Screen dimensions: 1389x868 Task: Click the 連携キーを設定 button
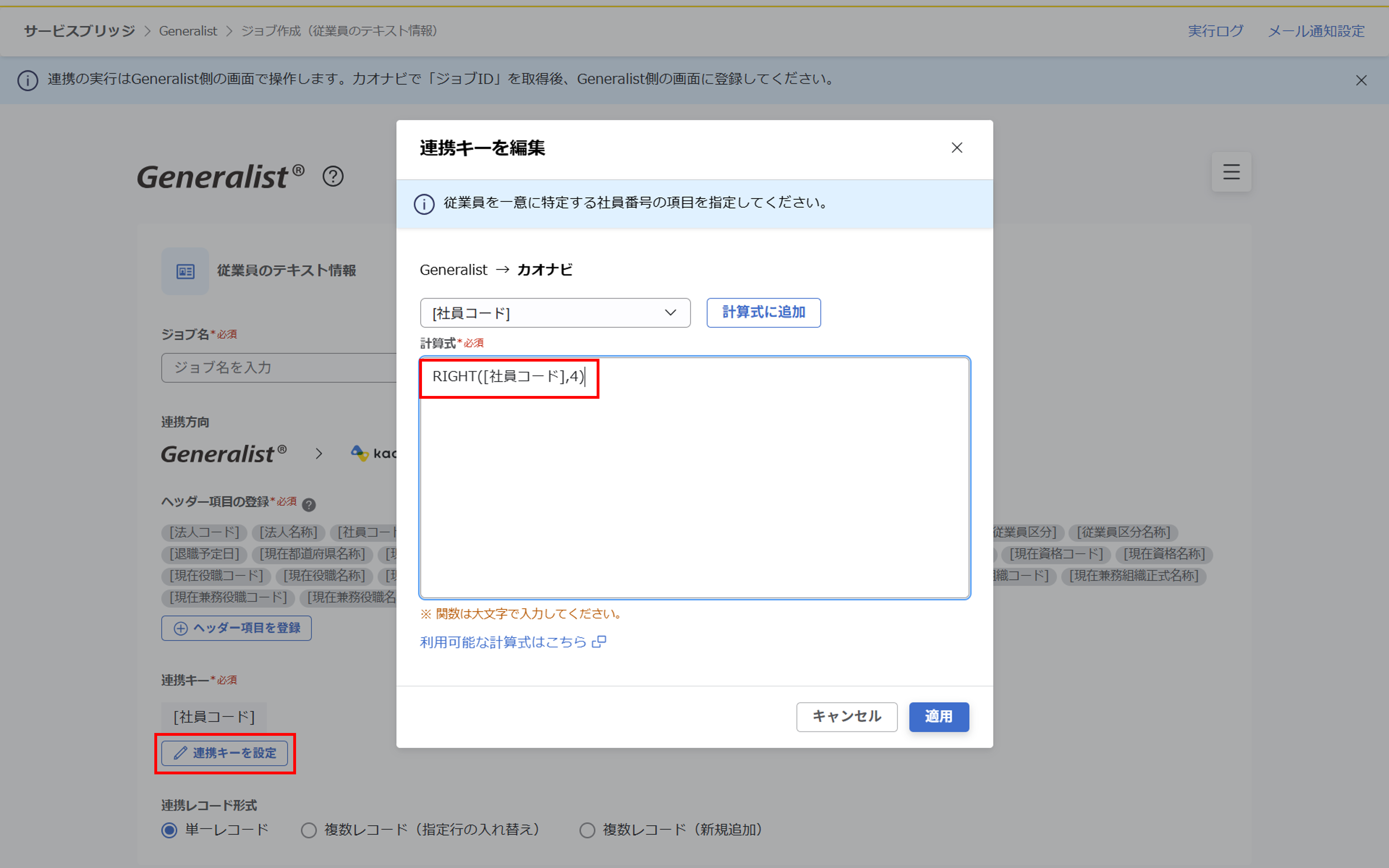click(x=224, y=753)
